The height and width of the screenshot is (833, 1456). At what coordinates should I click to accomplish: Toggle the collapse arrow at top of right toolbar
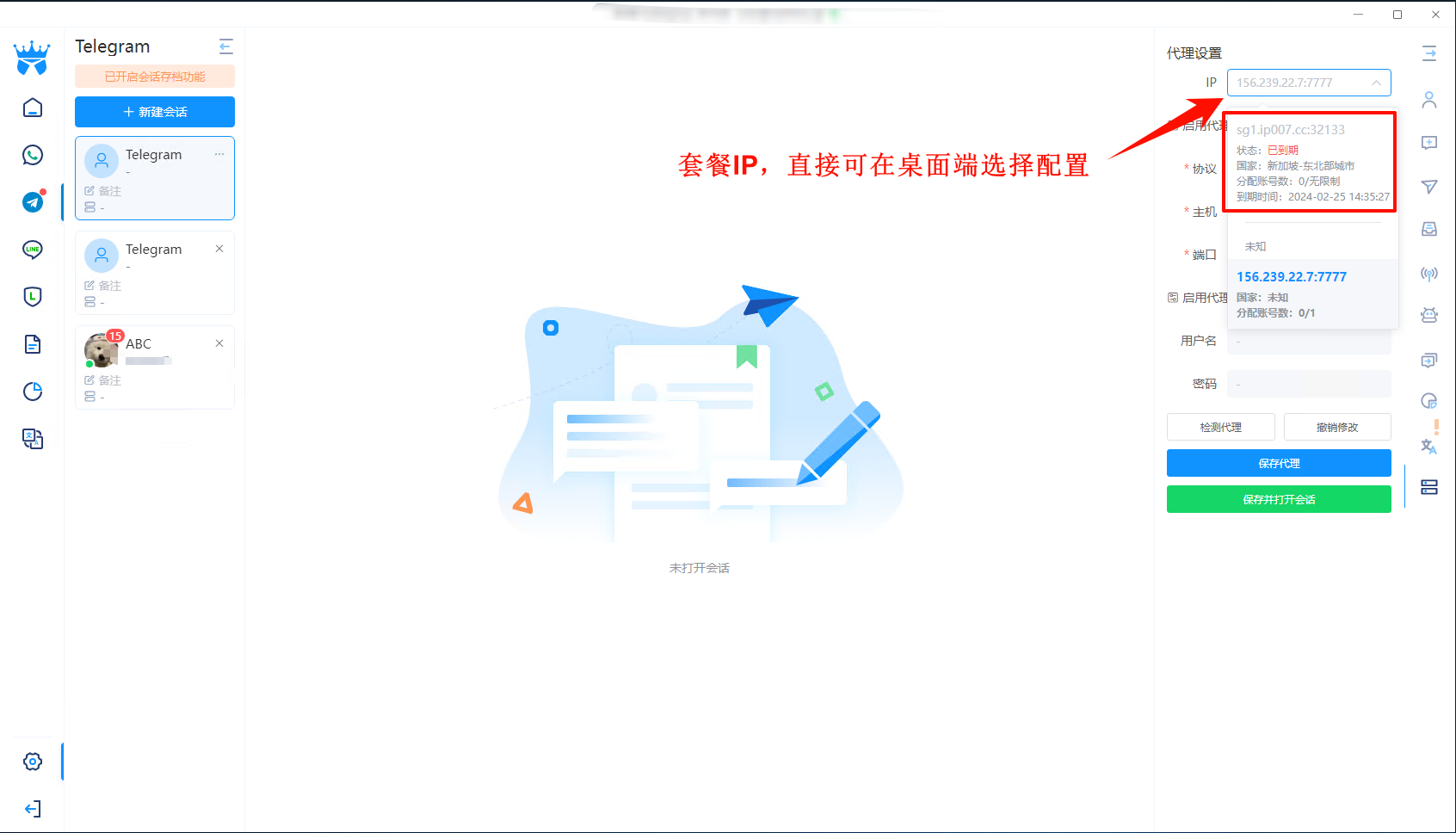pos(1429,53)
